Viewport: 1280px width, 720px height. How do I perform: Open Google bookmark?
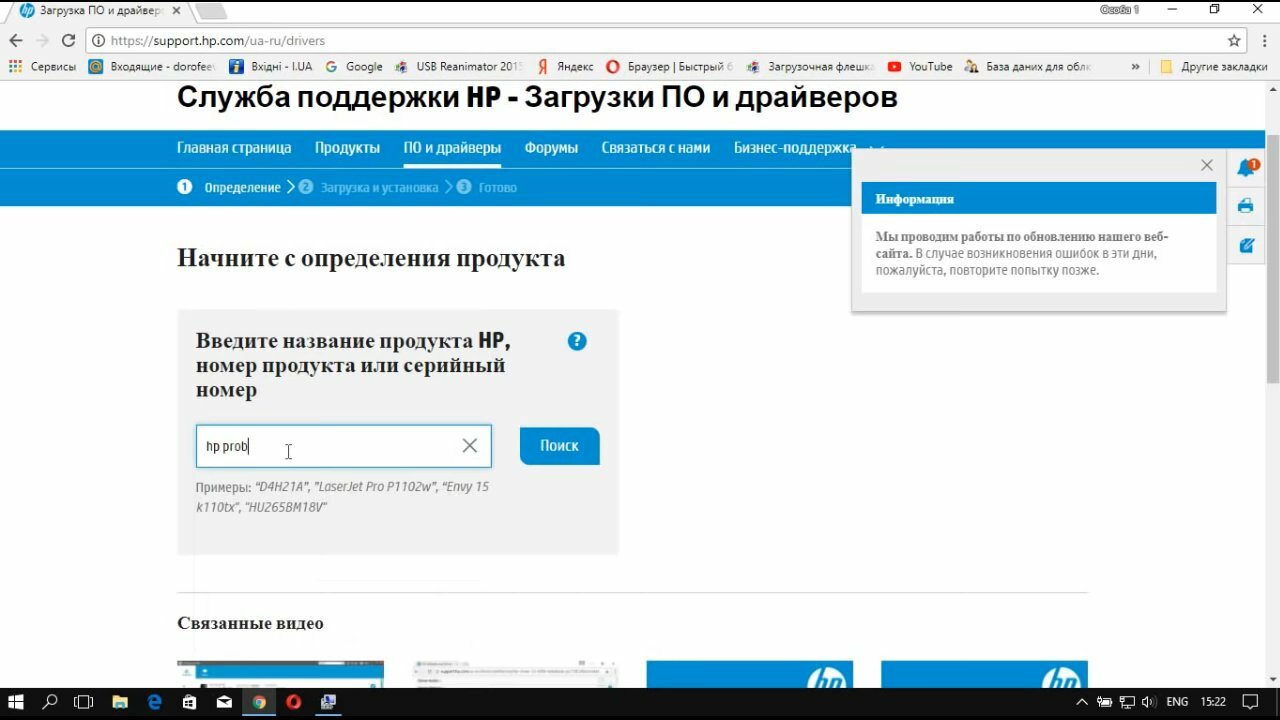pos(354,67)
